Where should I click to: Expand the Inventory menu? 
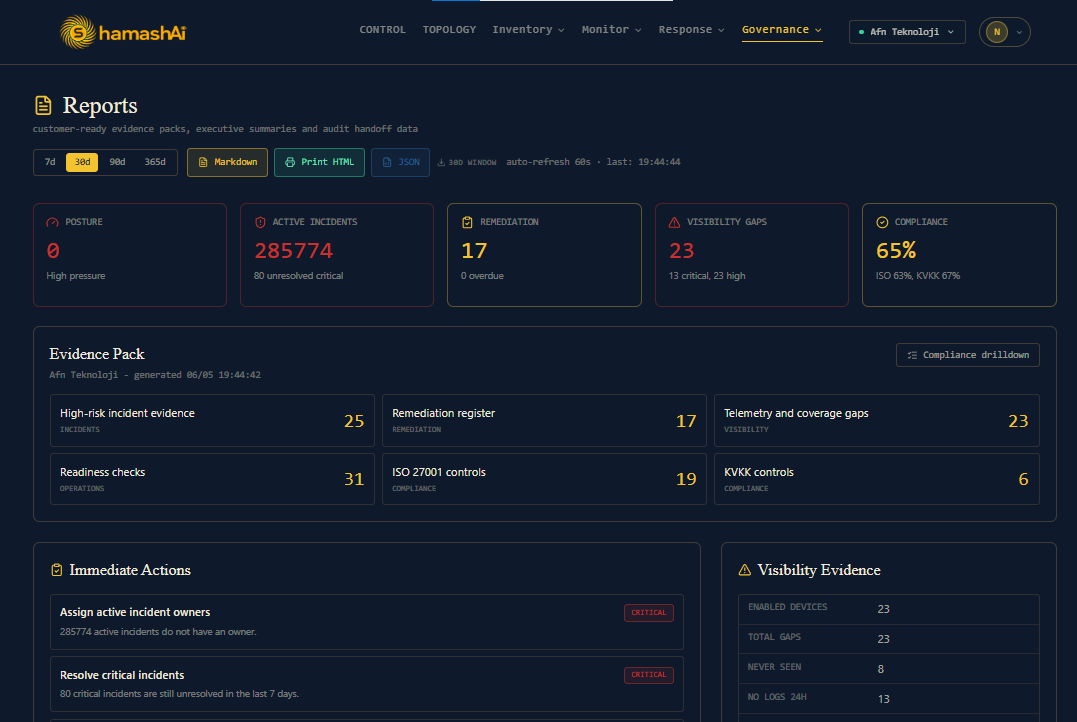(x=528, y=30)
